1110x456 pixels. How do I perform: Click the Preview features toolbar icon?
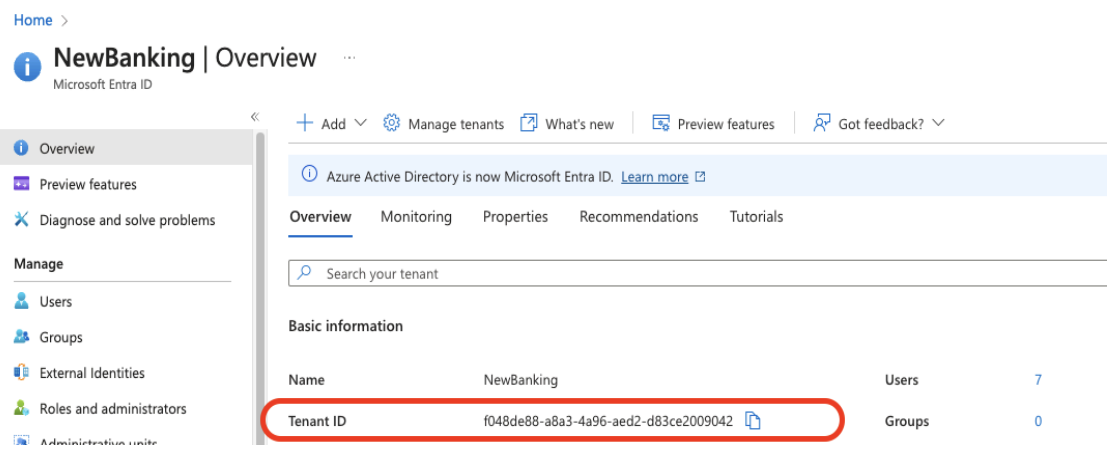click(661, 123)
